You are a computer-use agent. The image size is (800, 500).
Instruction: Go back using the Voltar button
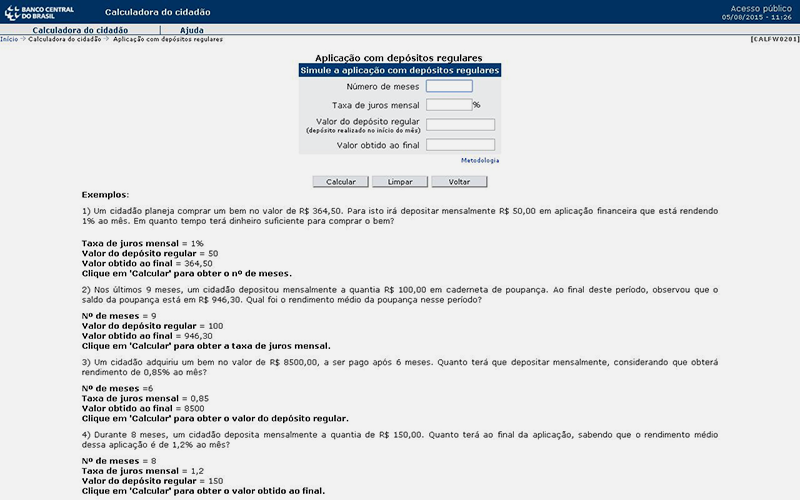[x=459, y=182]
